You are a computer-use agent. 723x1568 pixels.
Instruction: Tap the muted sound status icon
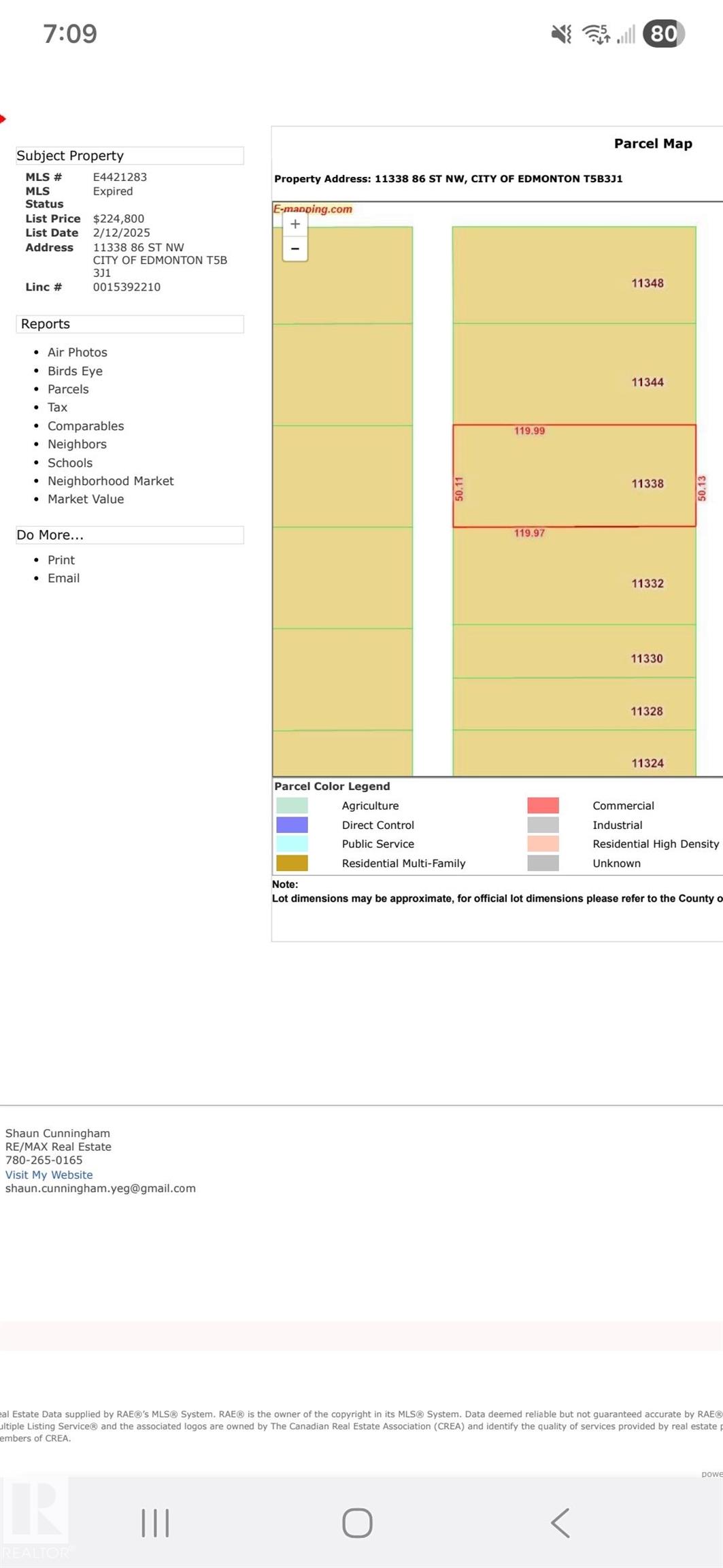561,33
